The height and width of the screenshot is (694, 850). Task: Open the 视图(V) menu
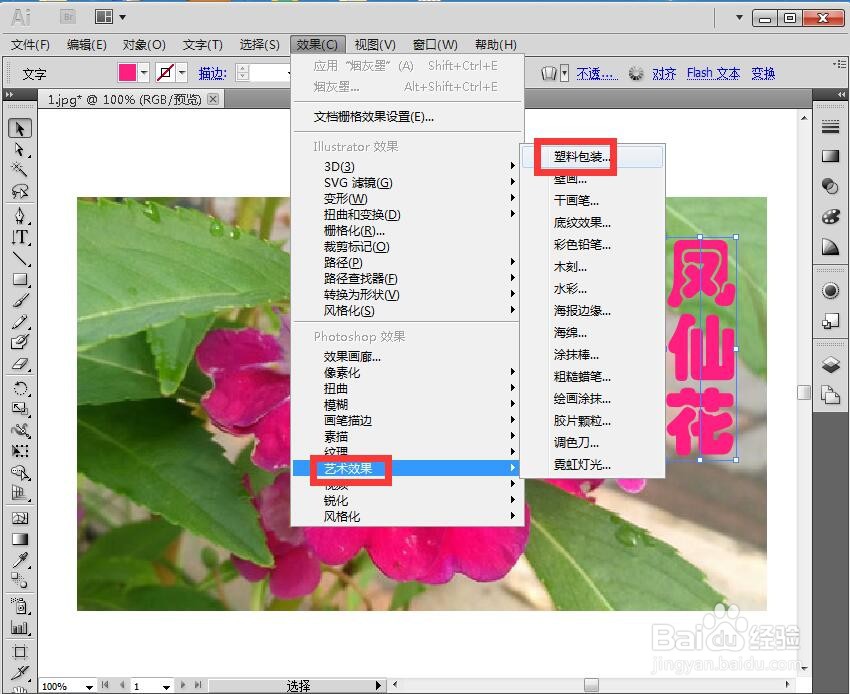click(x=375, y=44)
